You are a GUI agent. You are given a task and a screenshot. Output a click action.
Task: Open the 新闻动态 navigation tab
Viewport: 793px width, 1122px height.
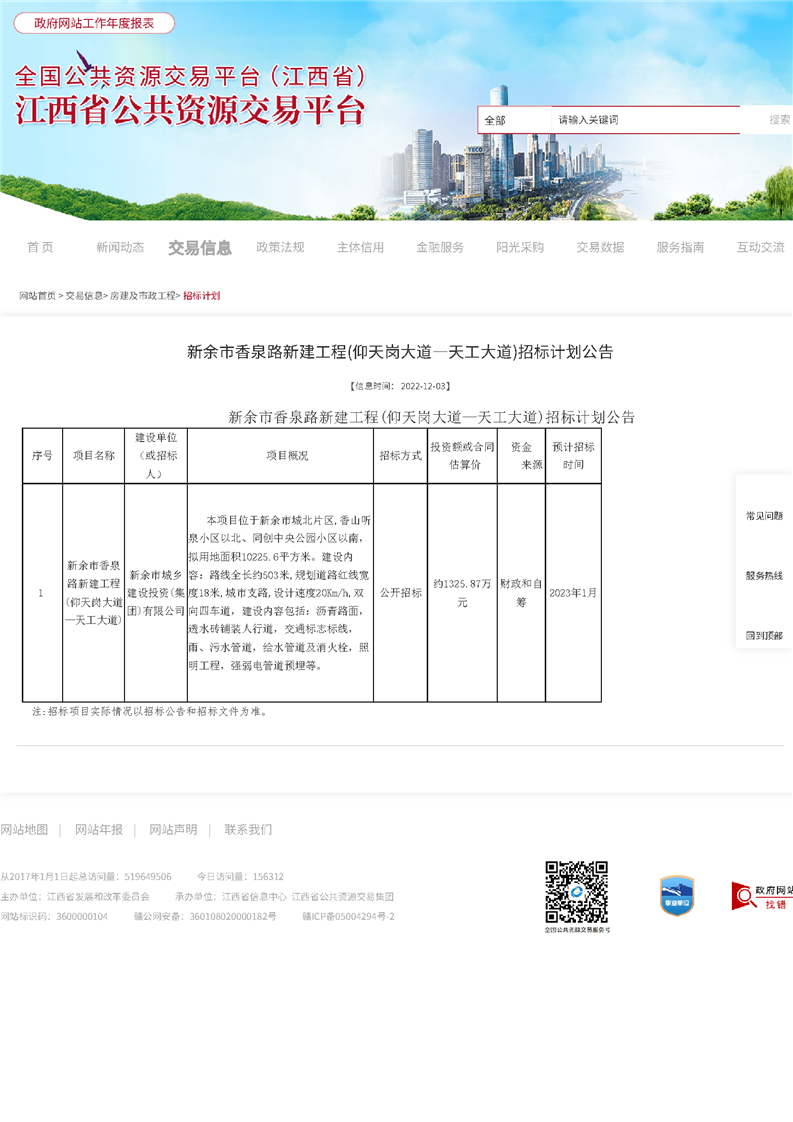click(x=120, y=247)
